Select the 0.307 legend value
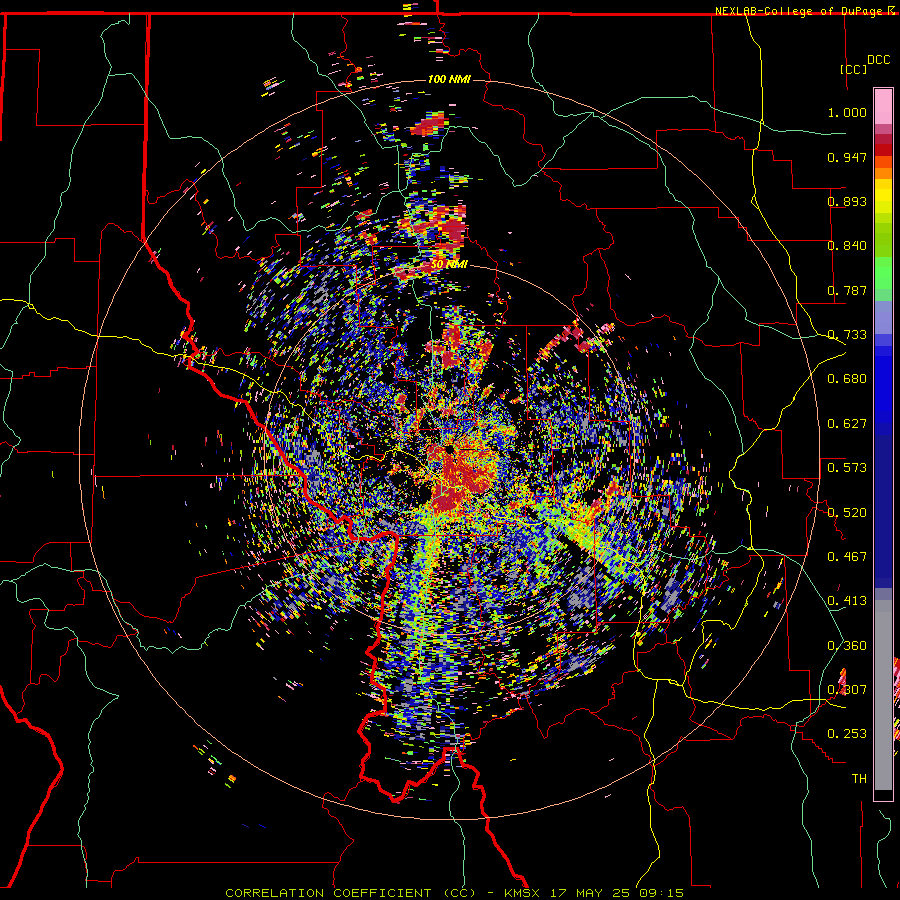Screen dimensions: 900x900 point(847,690)
